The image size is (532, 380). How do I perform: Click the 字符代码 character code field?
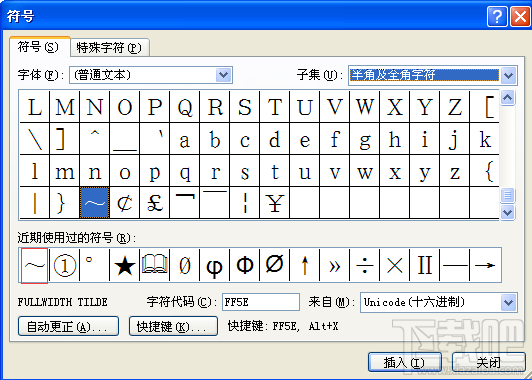(261, 302)
